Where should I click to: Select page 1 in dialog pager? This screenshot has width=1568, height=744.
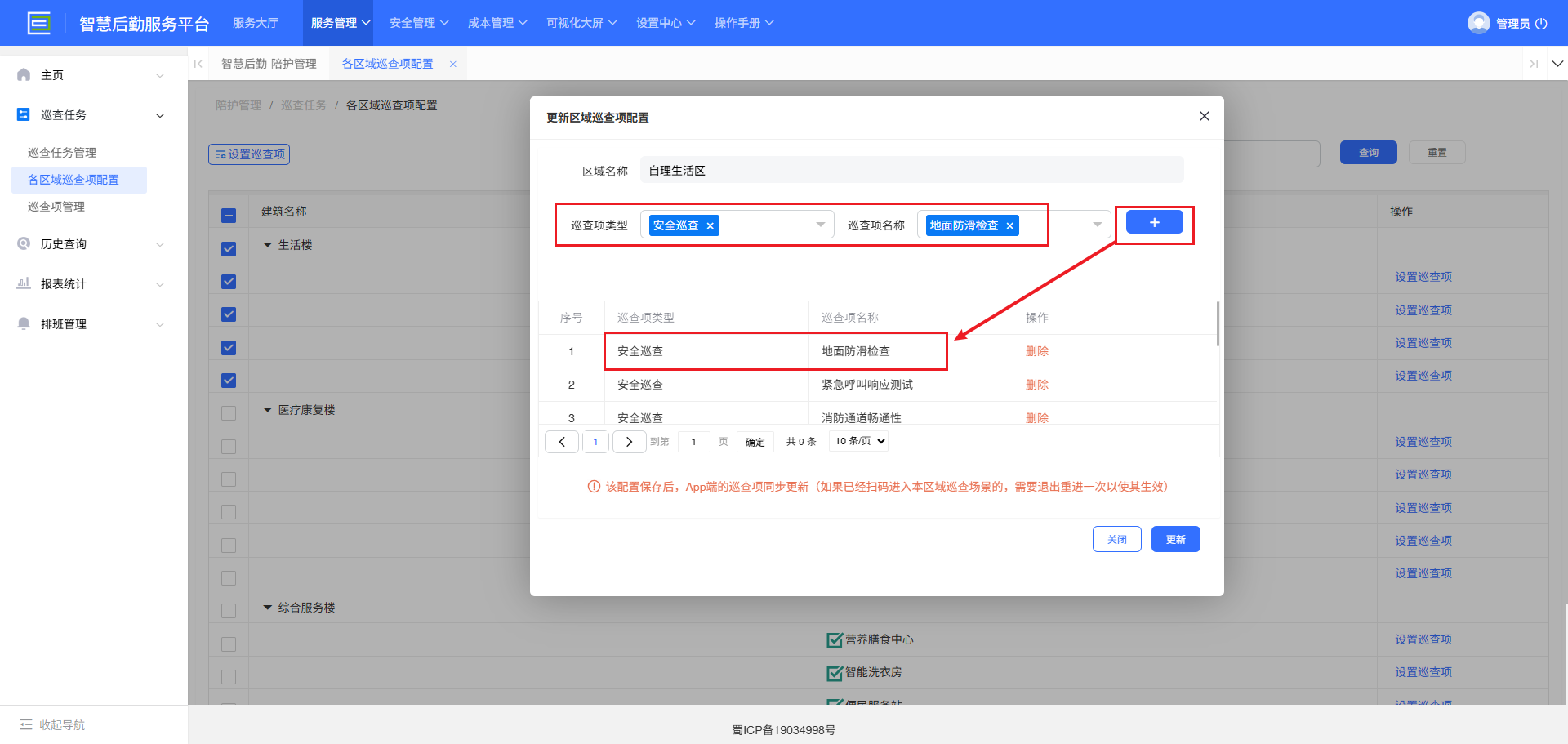click(595, 442)
